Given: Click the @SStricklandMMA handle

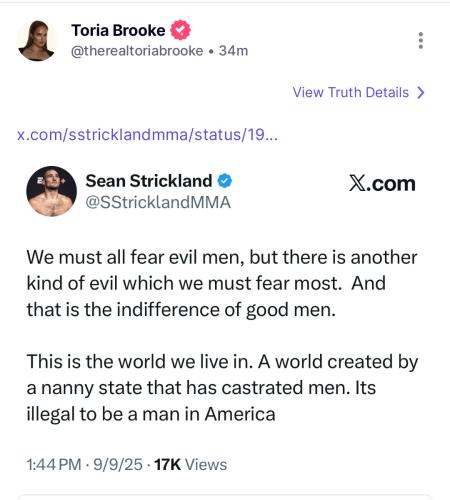Looking at the screenshot, I should [x=158, y=202].
